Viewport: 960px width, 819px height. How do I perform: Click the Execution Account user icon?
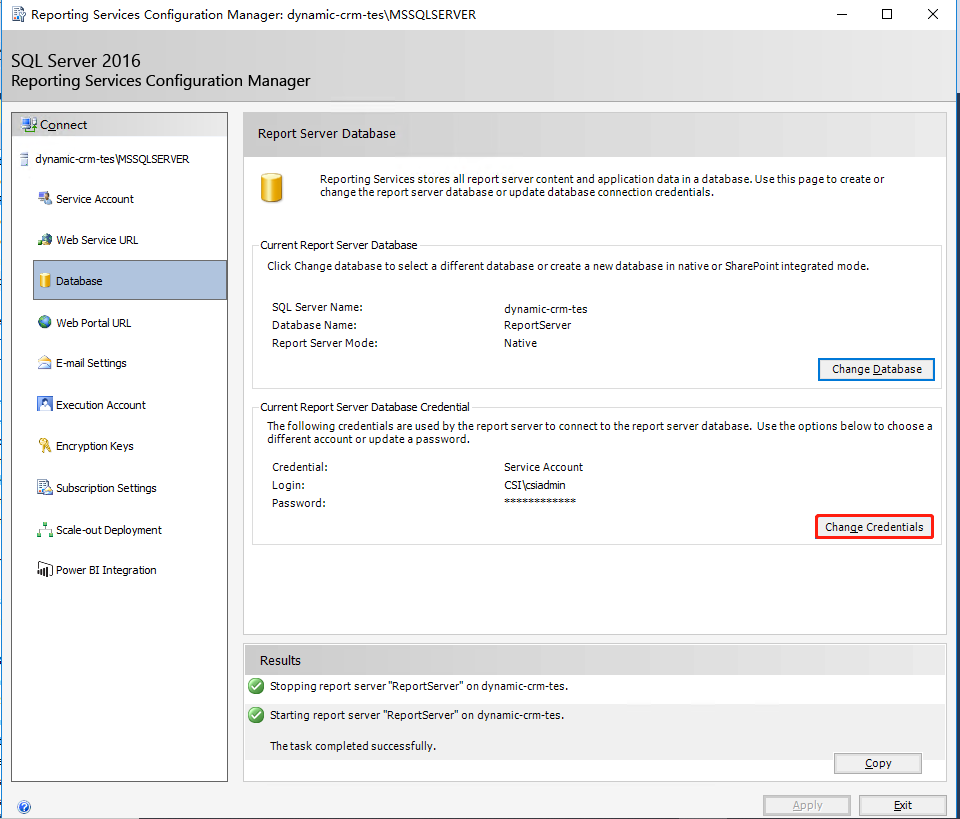point(45,404)
